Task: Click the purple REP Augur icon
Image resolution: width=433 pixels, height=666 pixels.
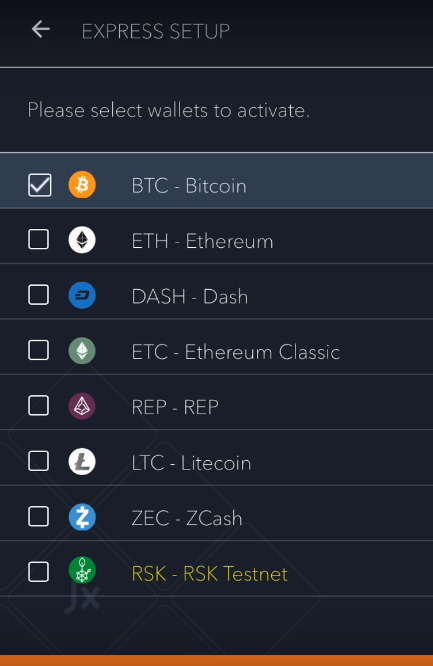Action: click(82, 406)
